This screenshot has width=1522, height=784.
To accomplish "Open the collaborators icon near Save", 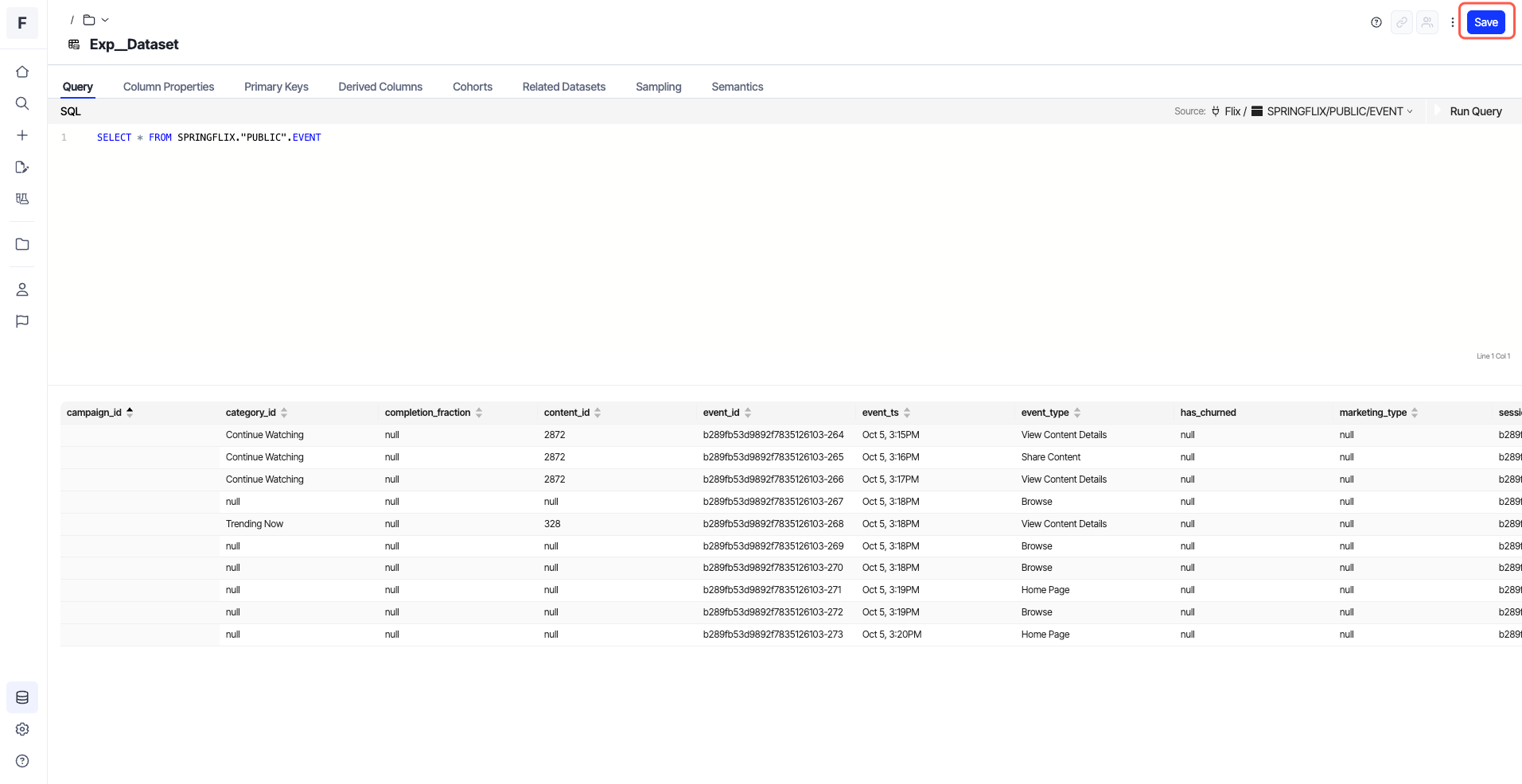I will coord(1427,22).
